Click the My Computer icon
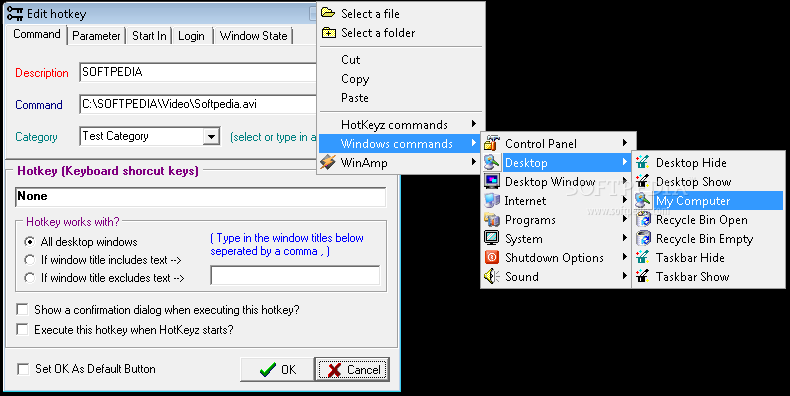 (x=642, y=201)
